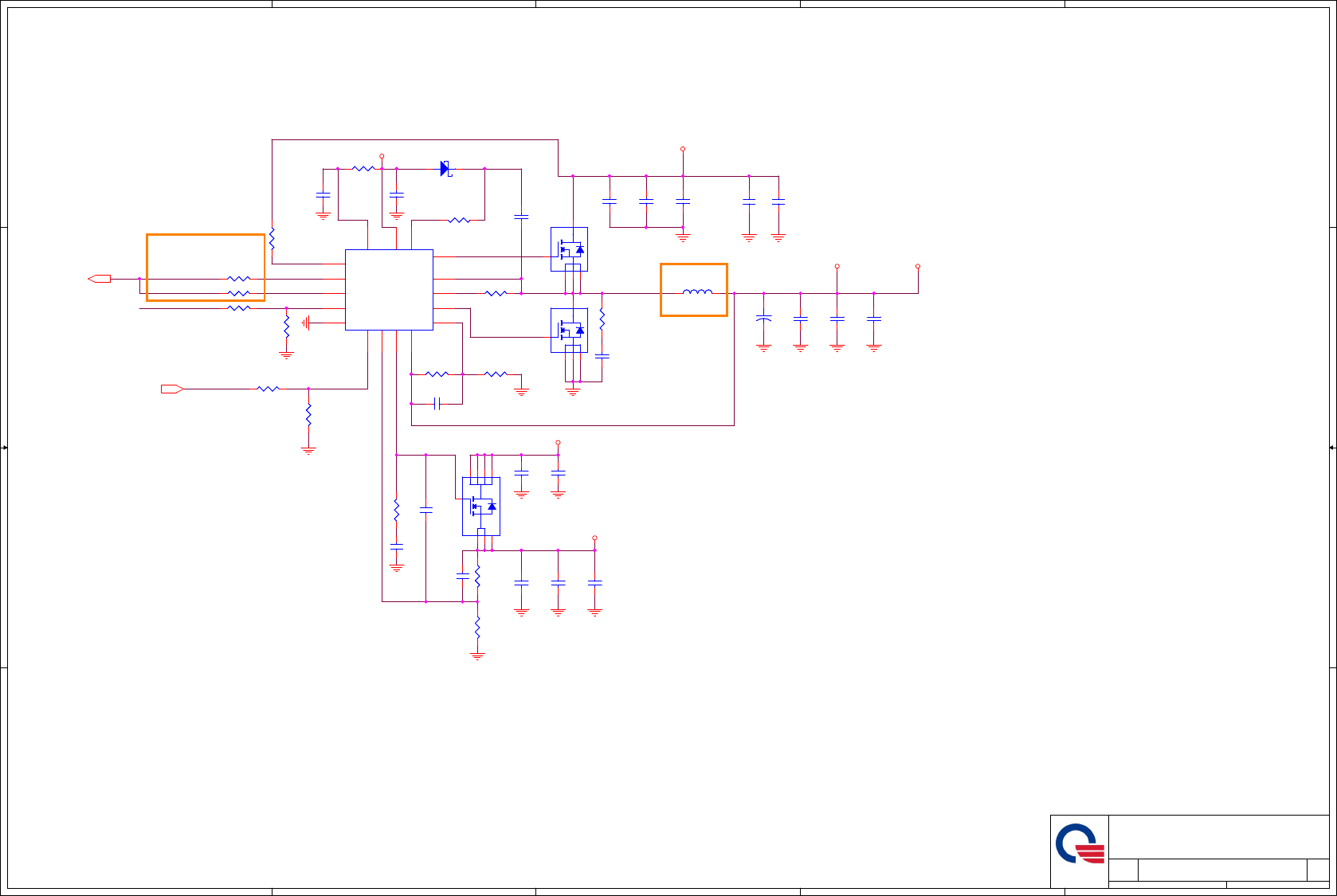This screenshot has width=1337, height=896.
Task: Click the large title cell right of the logo
Action: coord(1218,837)
